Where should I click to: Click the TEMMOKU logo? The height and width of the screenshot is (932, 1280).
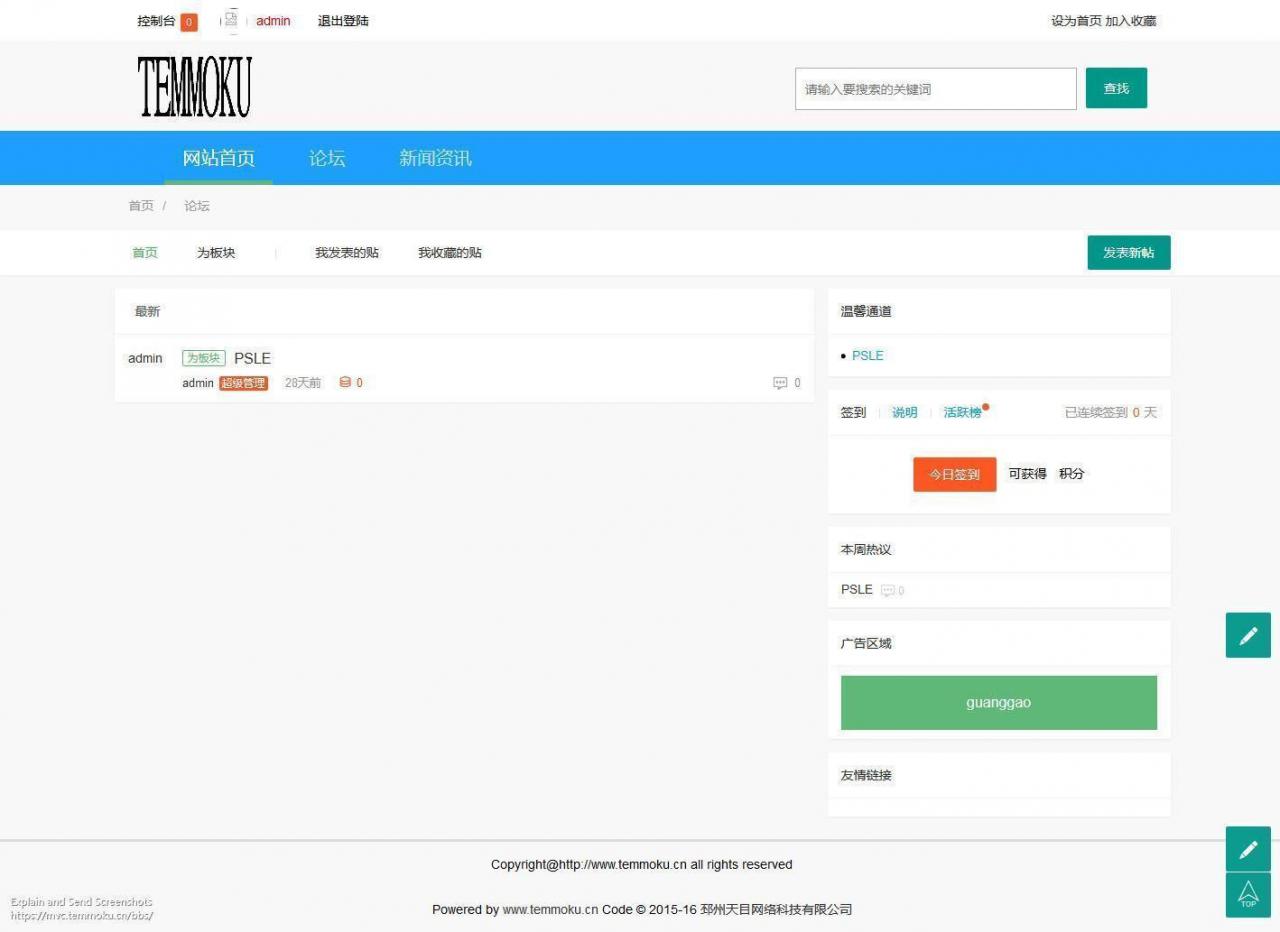(x=195, y=88)
